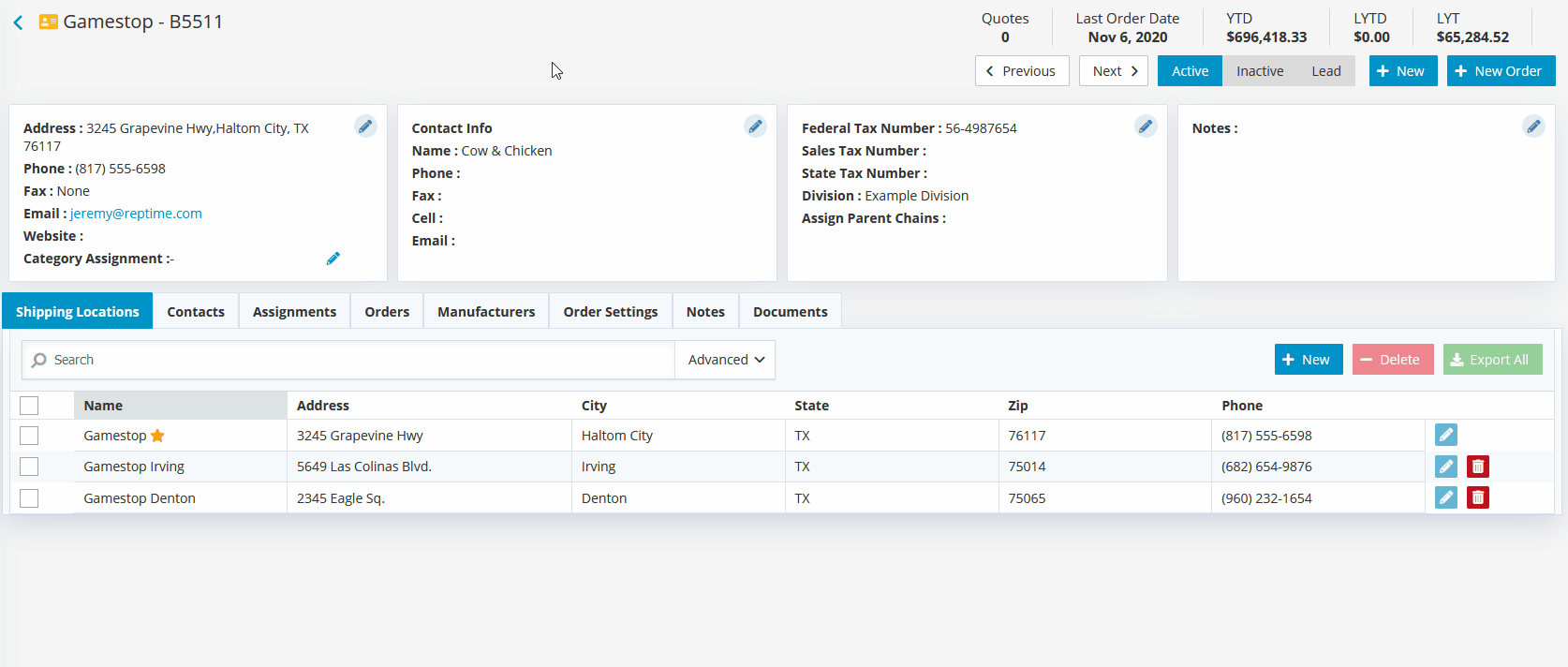
Task: Open the Advanced search dropdown
Action: (x=725, y=360)
